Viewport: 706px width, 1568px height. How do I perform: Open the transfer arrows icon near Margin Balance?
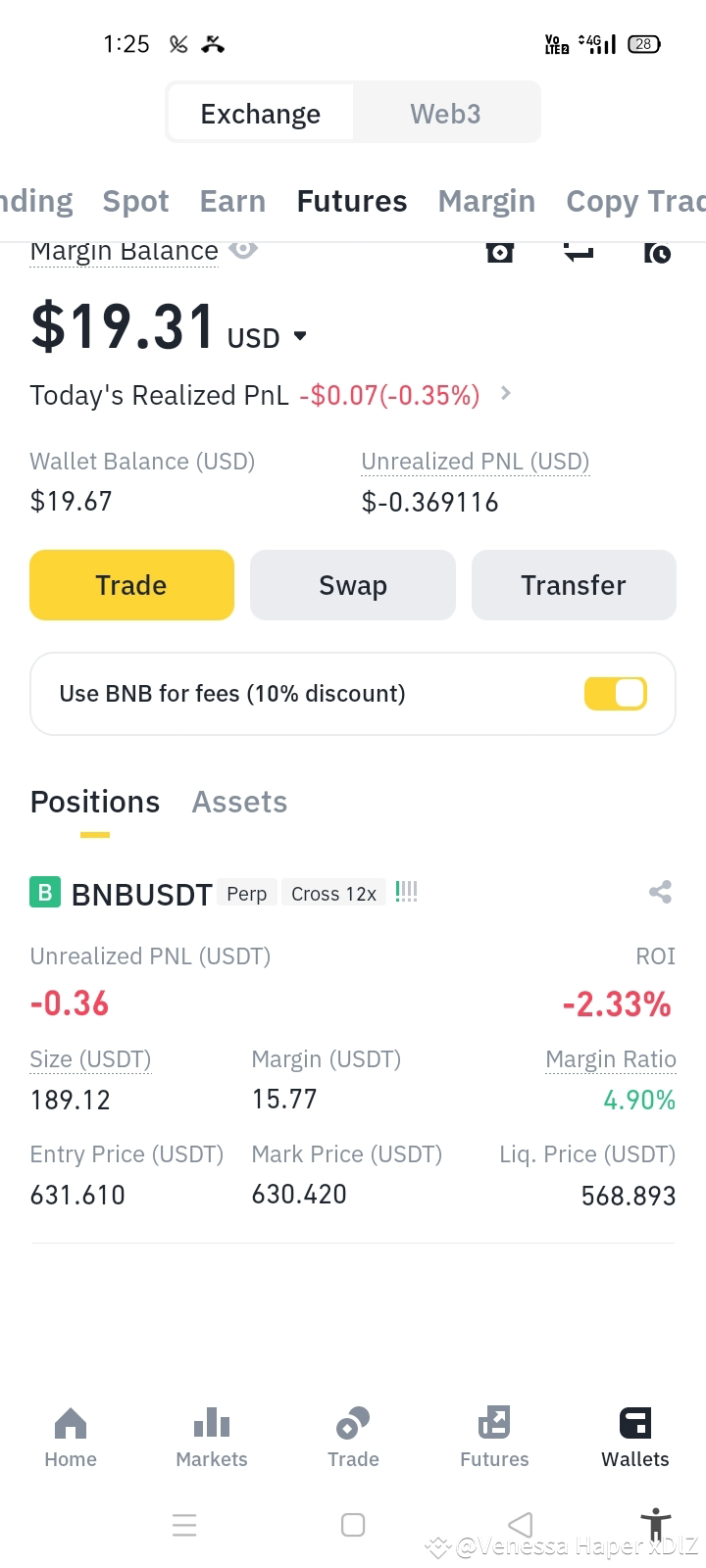[x=579, y=252]
